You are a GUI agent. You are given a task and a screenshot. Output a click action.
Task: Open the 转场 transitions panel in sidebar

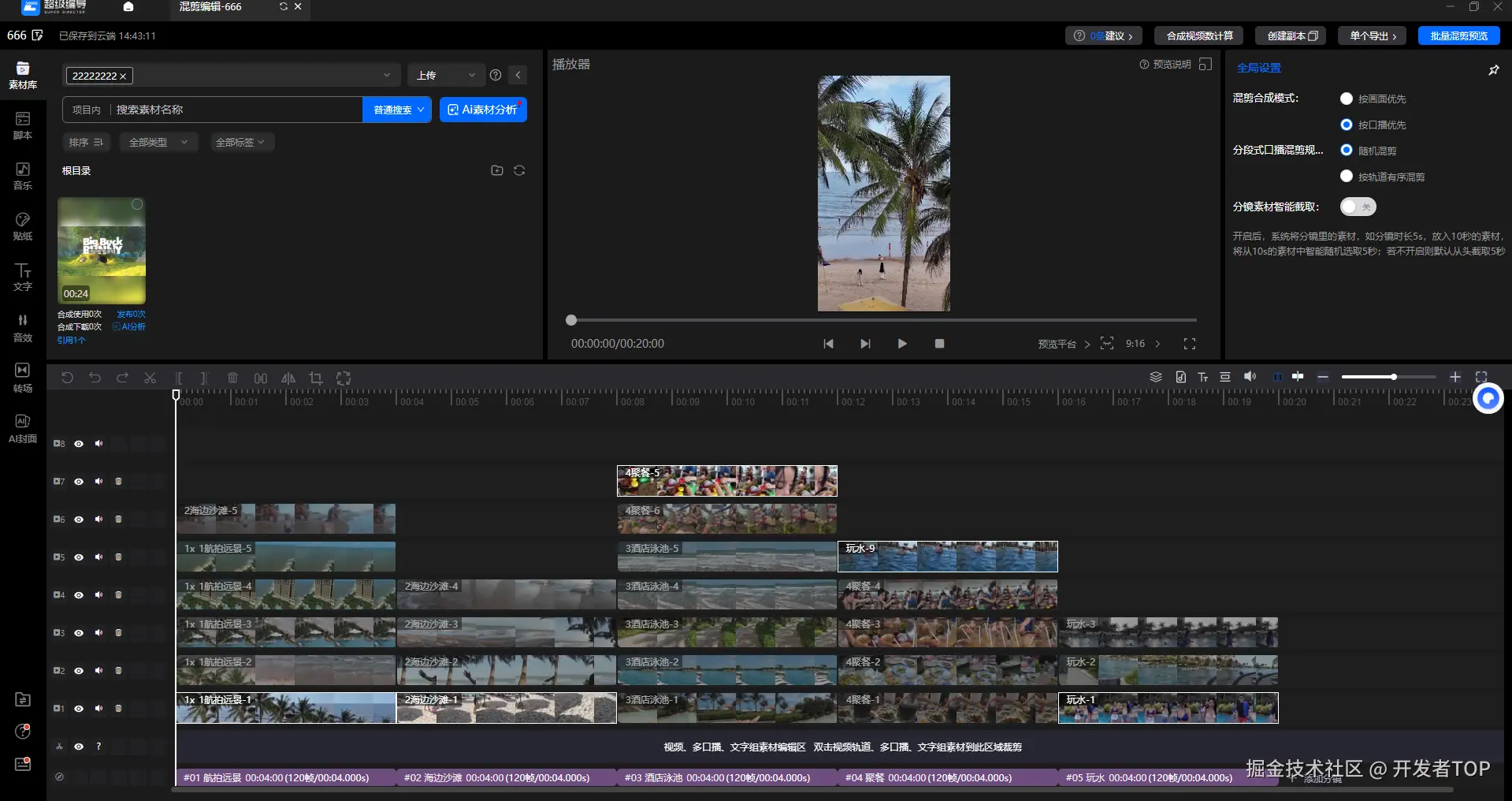click(x=23, y=378)
